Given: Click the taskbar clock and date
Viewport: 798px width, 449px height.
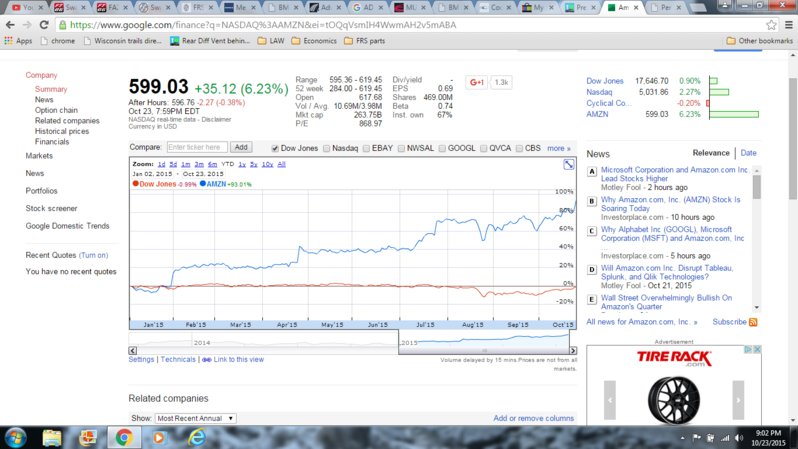Looking at the screenshot, I should tap(768, 438).
